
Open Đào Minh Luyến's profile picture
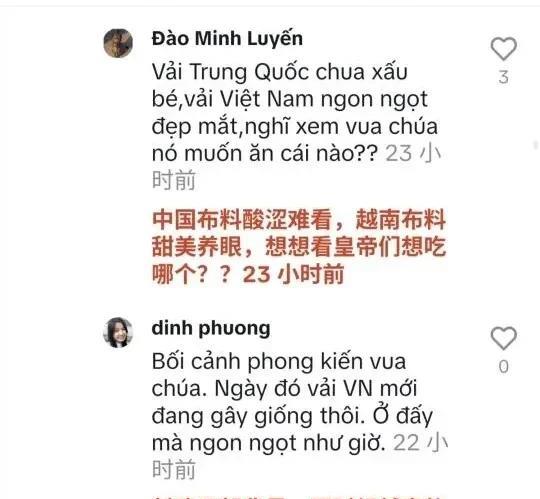(x=118, y=43)
